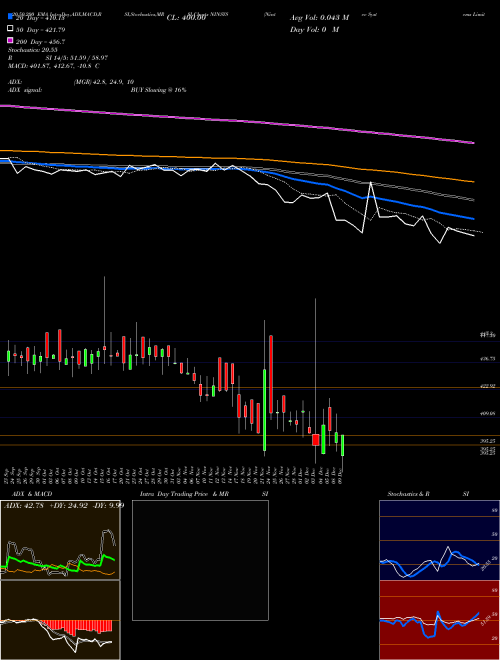Click the '(MGR) 42.8, 24.9, 10' ADX values

pos(104,82)
